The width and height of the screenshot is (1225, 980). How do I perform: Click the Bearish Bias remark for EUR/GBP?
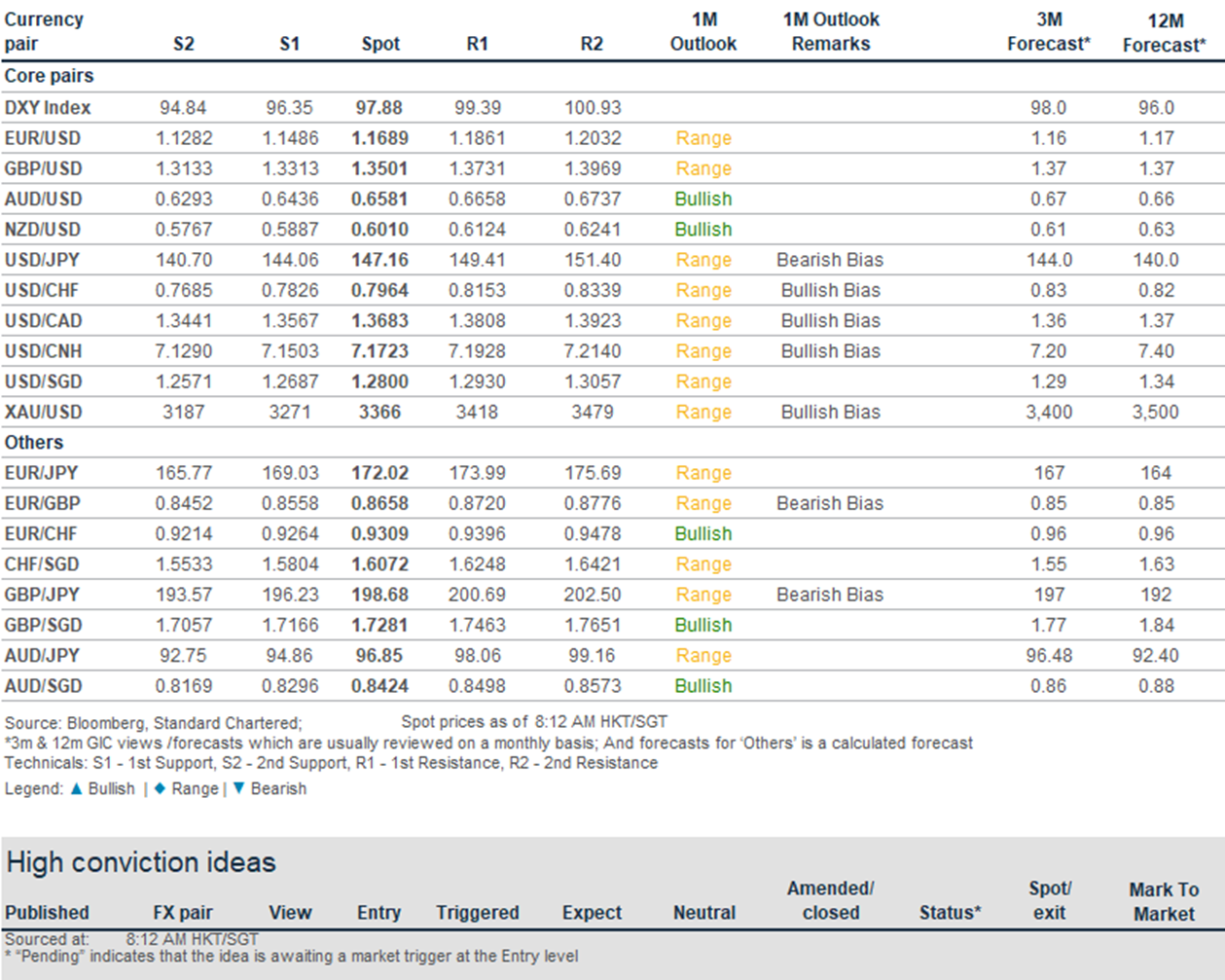830,503
